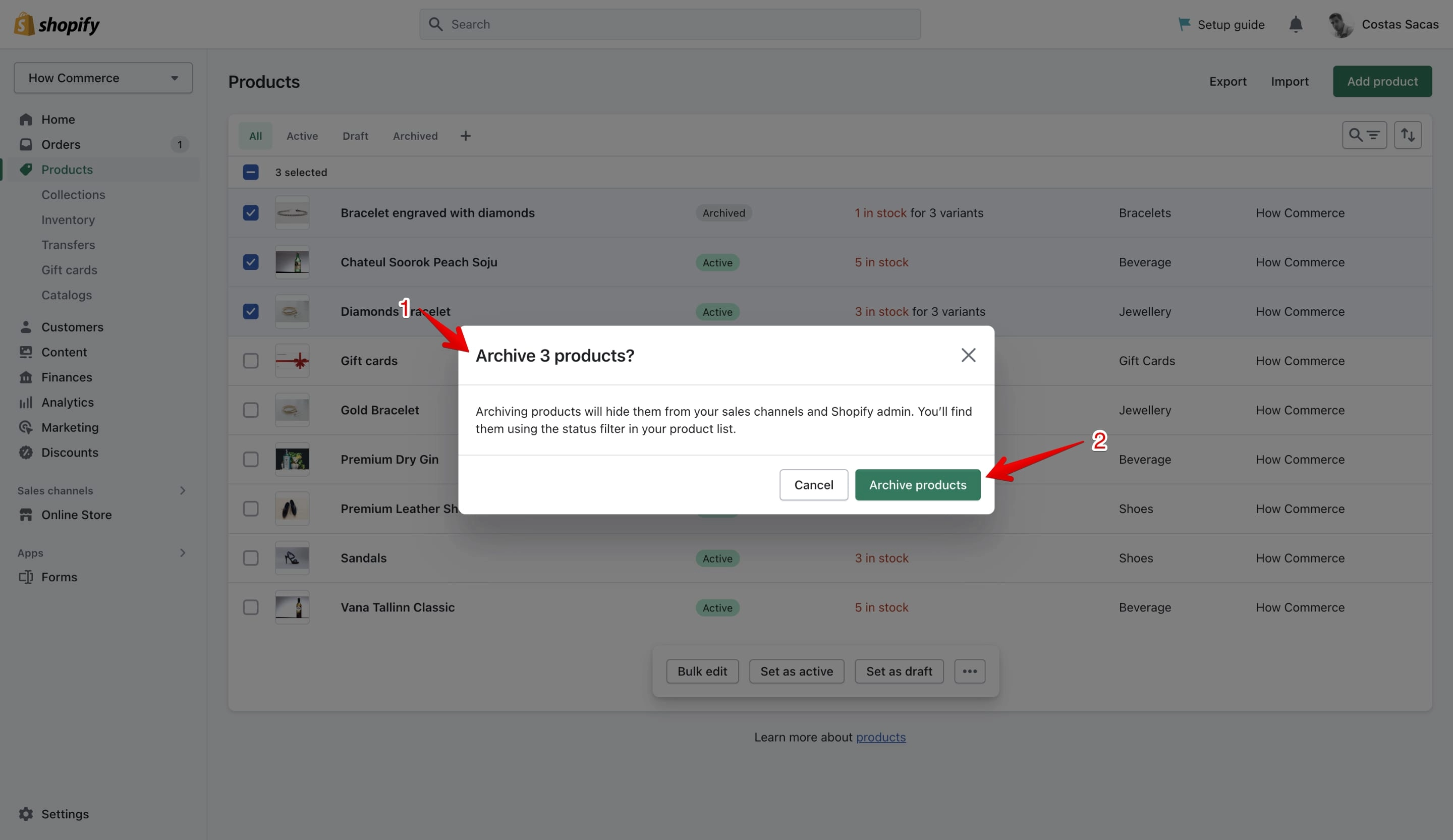Open Costas Sacas profile avatar
The width and height of the screenshot is (1453, 840).
1340,25
